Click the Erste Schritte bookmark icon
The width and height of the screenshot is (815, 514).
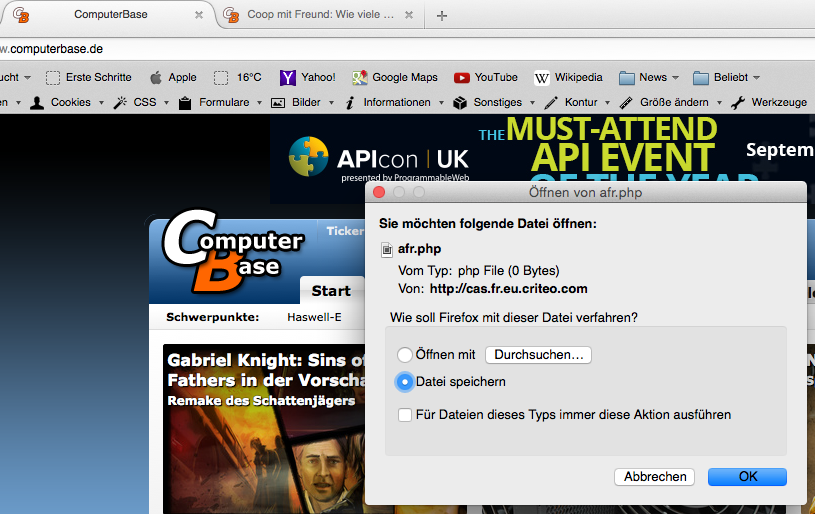[x=53, y=78]
